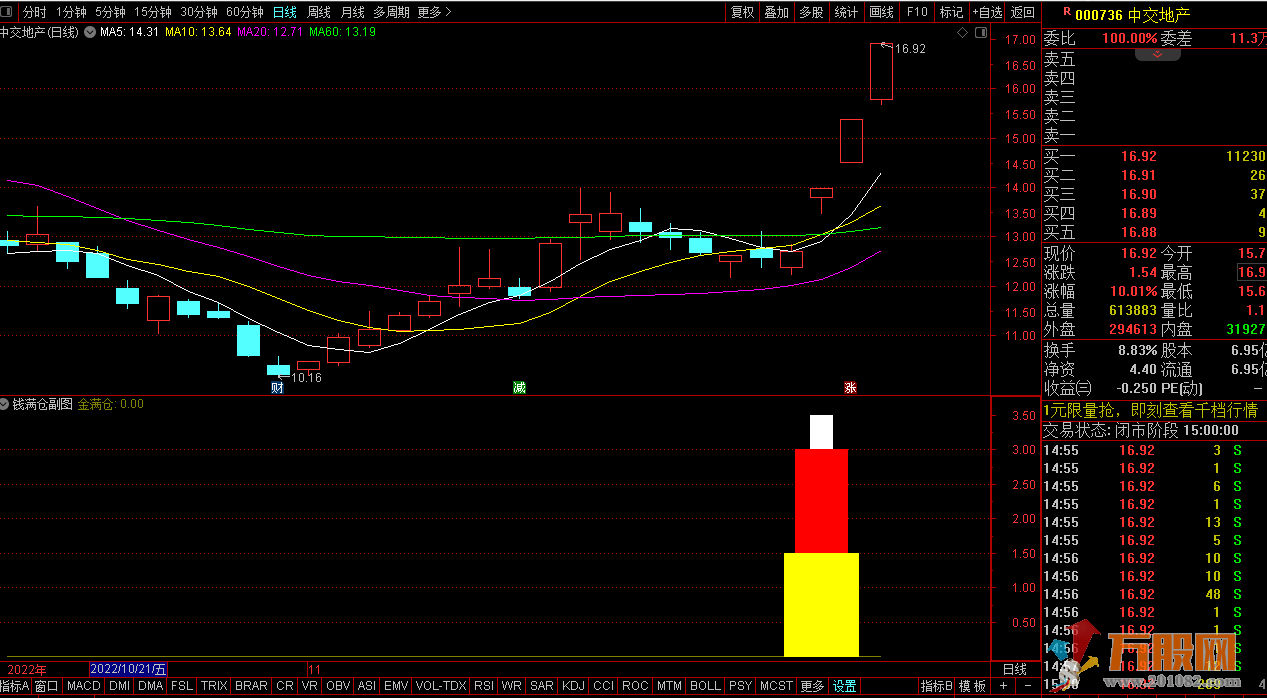The height and width of the screenshot is (698, 1267).
Task: Click the 买一 price 16.92
Action: 1138,157
